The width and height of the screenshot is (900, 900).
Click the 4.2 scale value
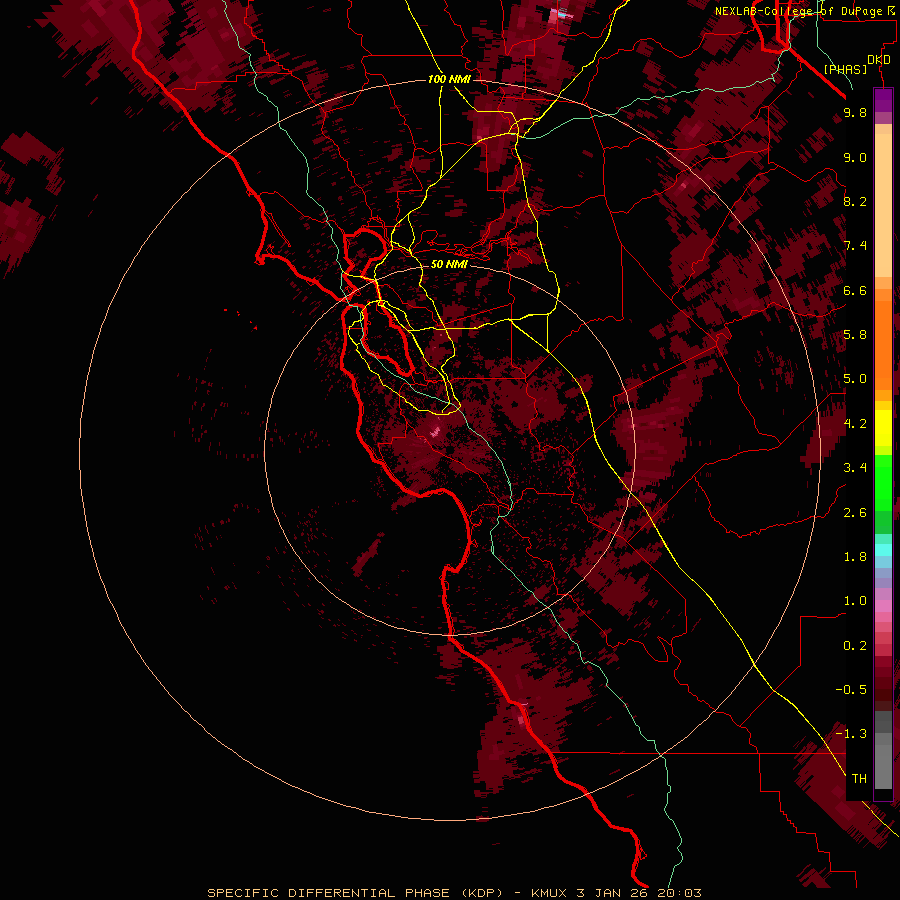click(855, 424)
